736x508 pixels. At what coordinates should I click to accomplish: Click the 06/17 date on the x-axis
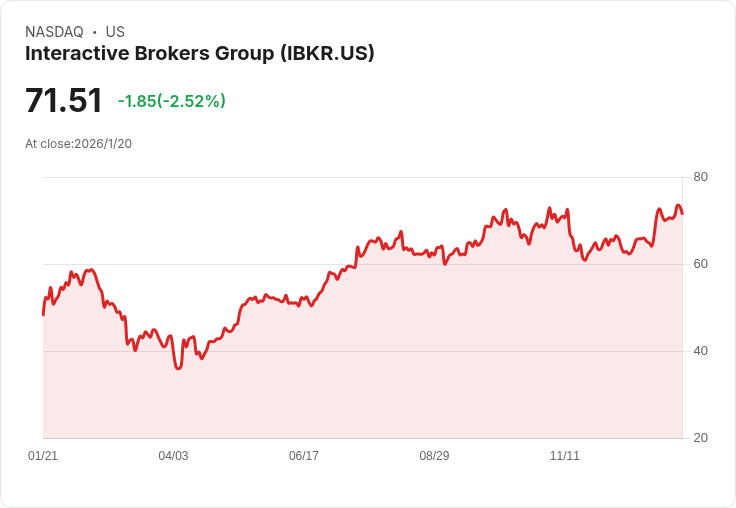(x=304, y=456)
